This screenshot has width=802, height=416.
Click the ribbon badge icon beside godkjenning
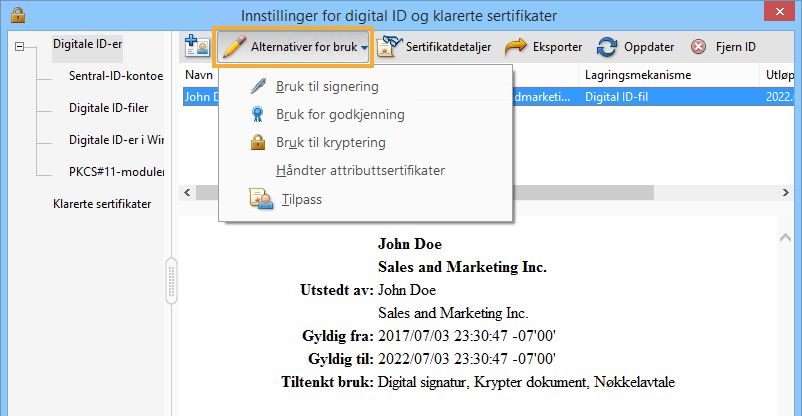point(258,114)
